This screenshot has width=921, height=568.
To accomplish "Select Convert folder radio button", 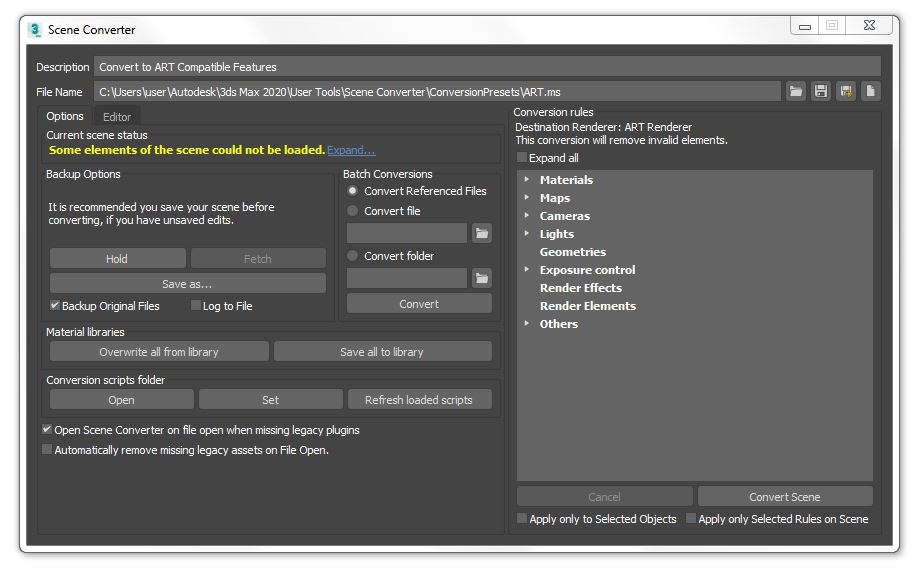I will [x=352, y=256].
